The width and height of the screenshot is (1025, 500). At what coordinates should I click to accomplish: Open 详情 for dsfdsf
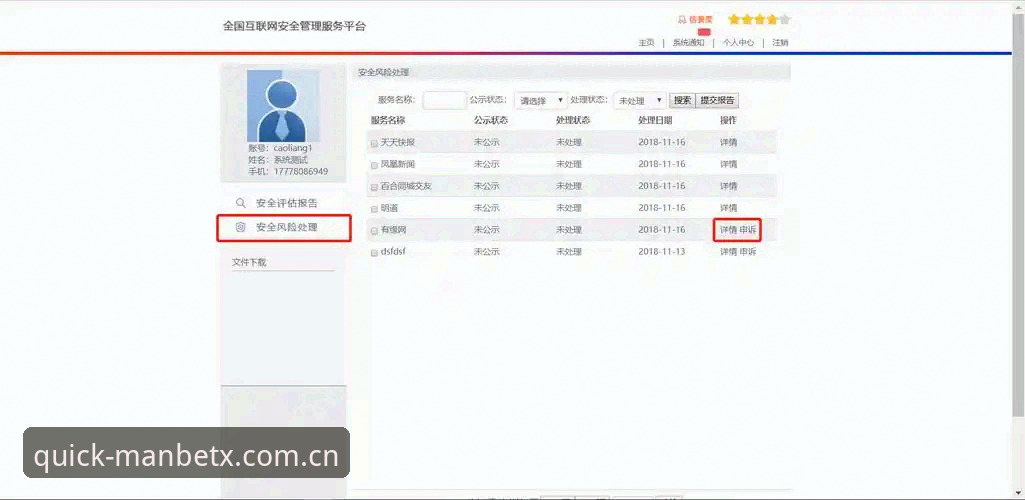[728, 252]
